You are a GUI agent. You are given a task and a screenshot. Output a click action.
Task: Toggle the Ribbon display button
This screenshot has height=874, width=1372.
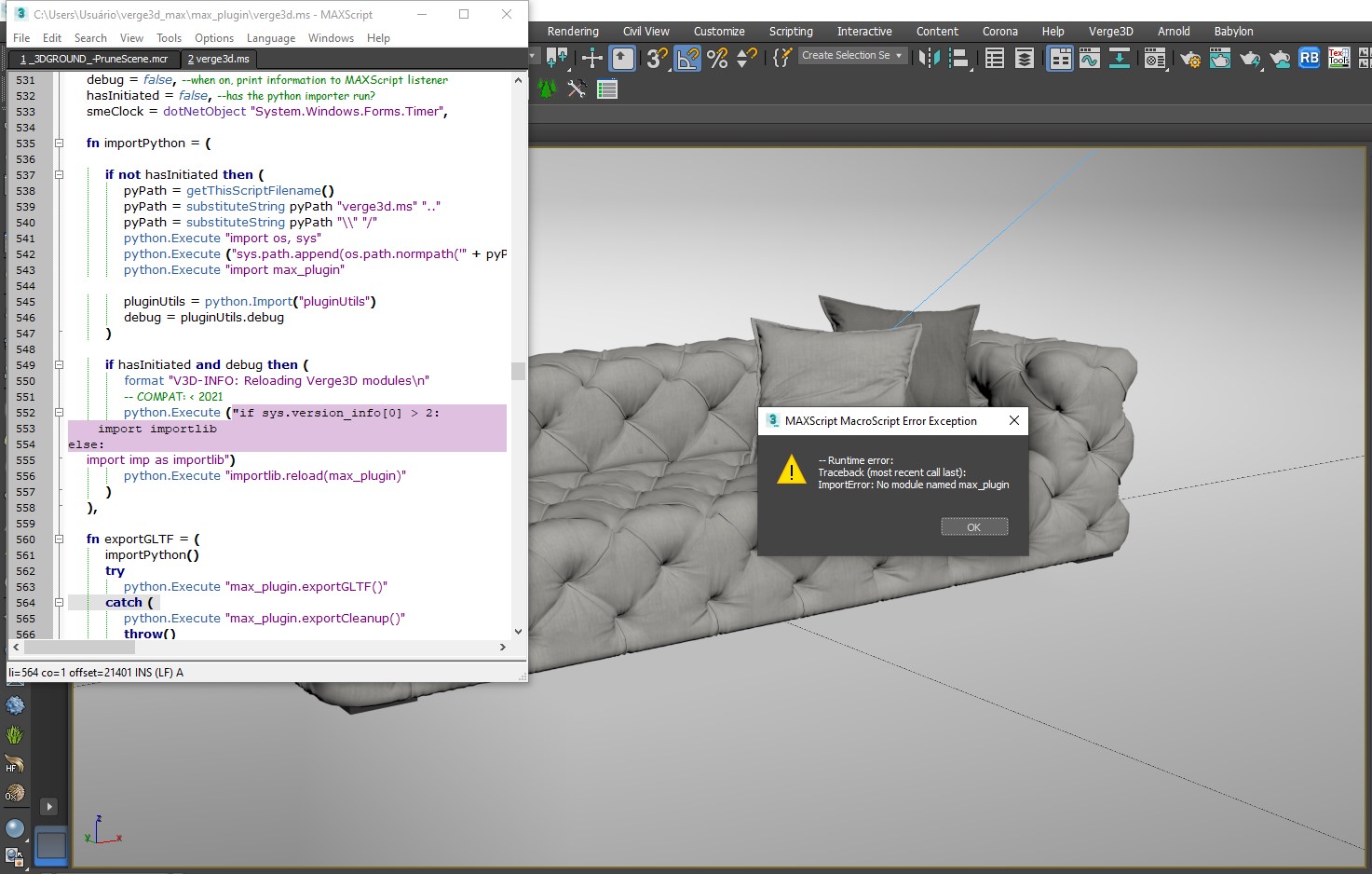click(1060, 58)
